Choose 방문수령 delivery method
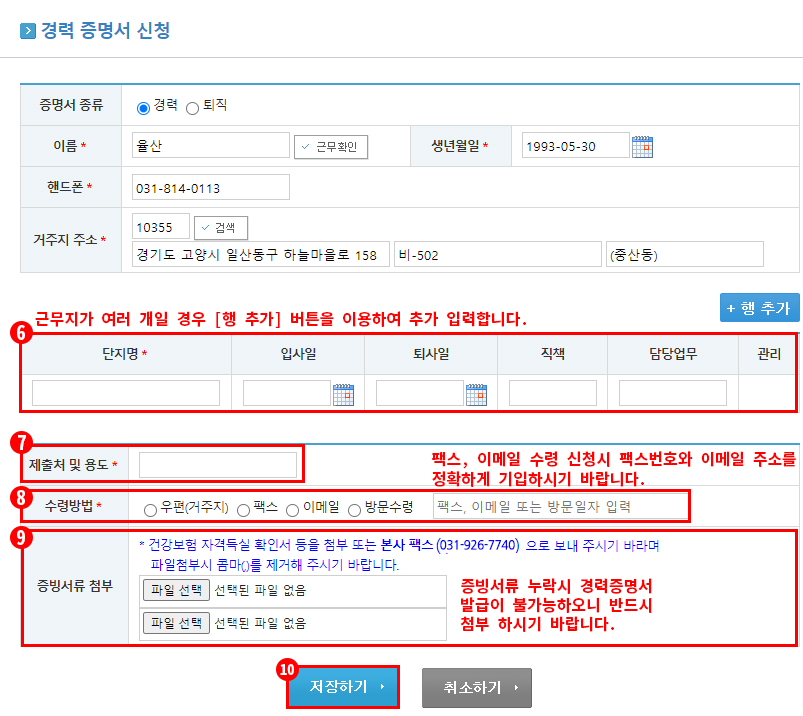 point(354,510)
